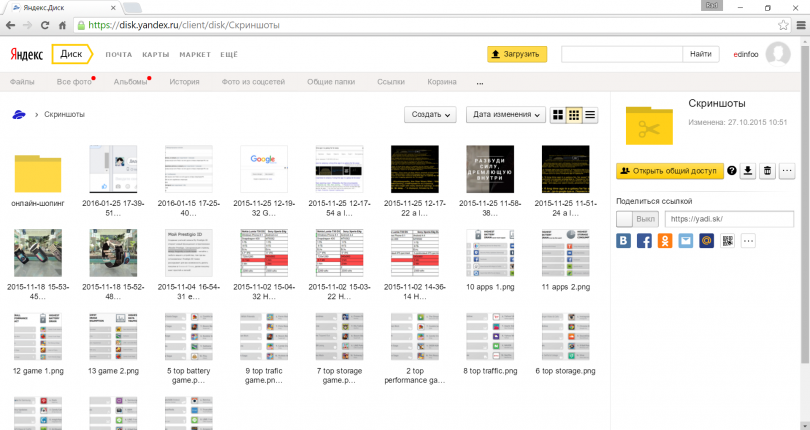Click the trash delete icon
Screen dimensions: 810x430
pyautogui.click(x=767, y=171)
